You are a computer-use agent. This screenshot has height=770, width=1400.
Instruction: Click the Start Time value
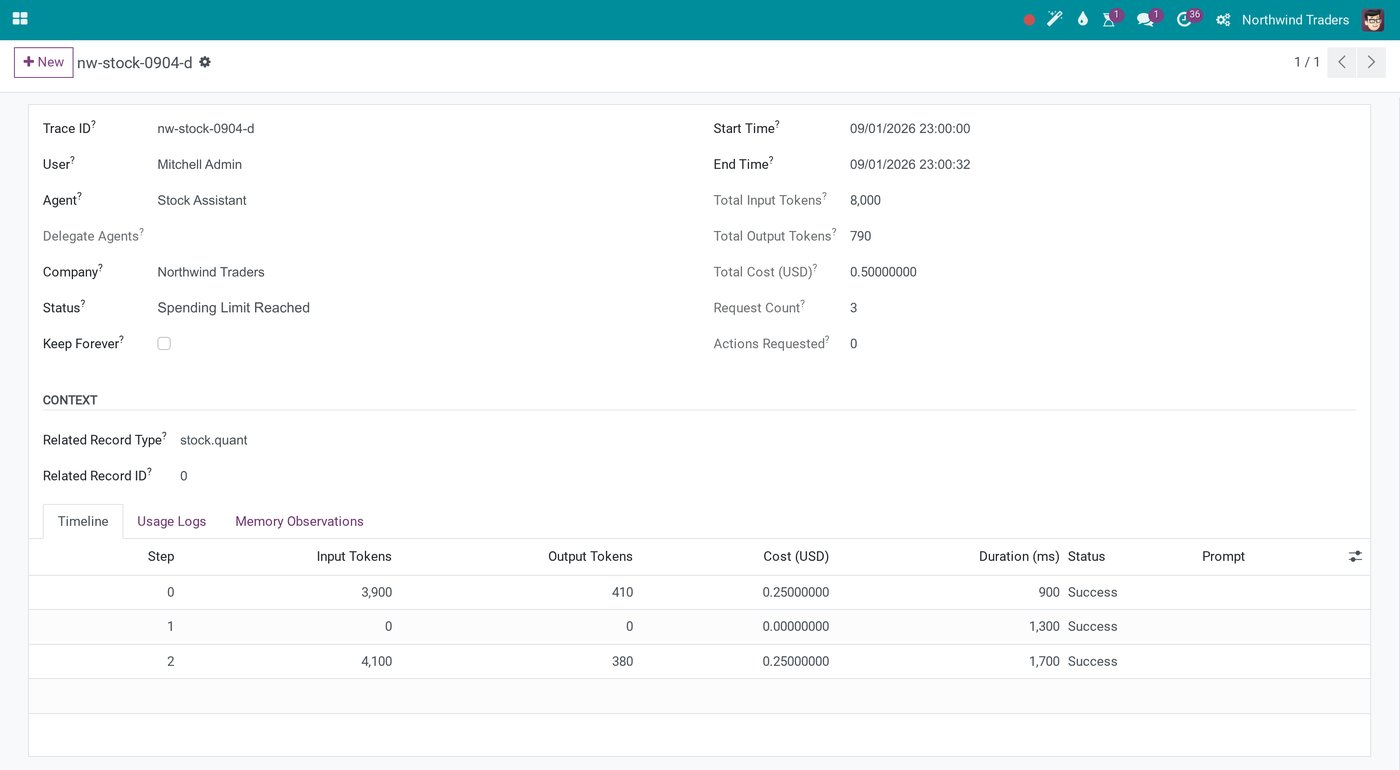(x=910, y=128)
